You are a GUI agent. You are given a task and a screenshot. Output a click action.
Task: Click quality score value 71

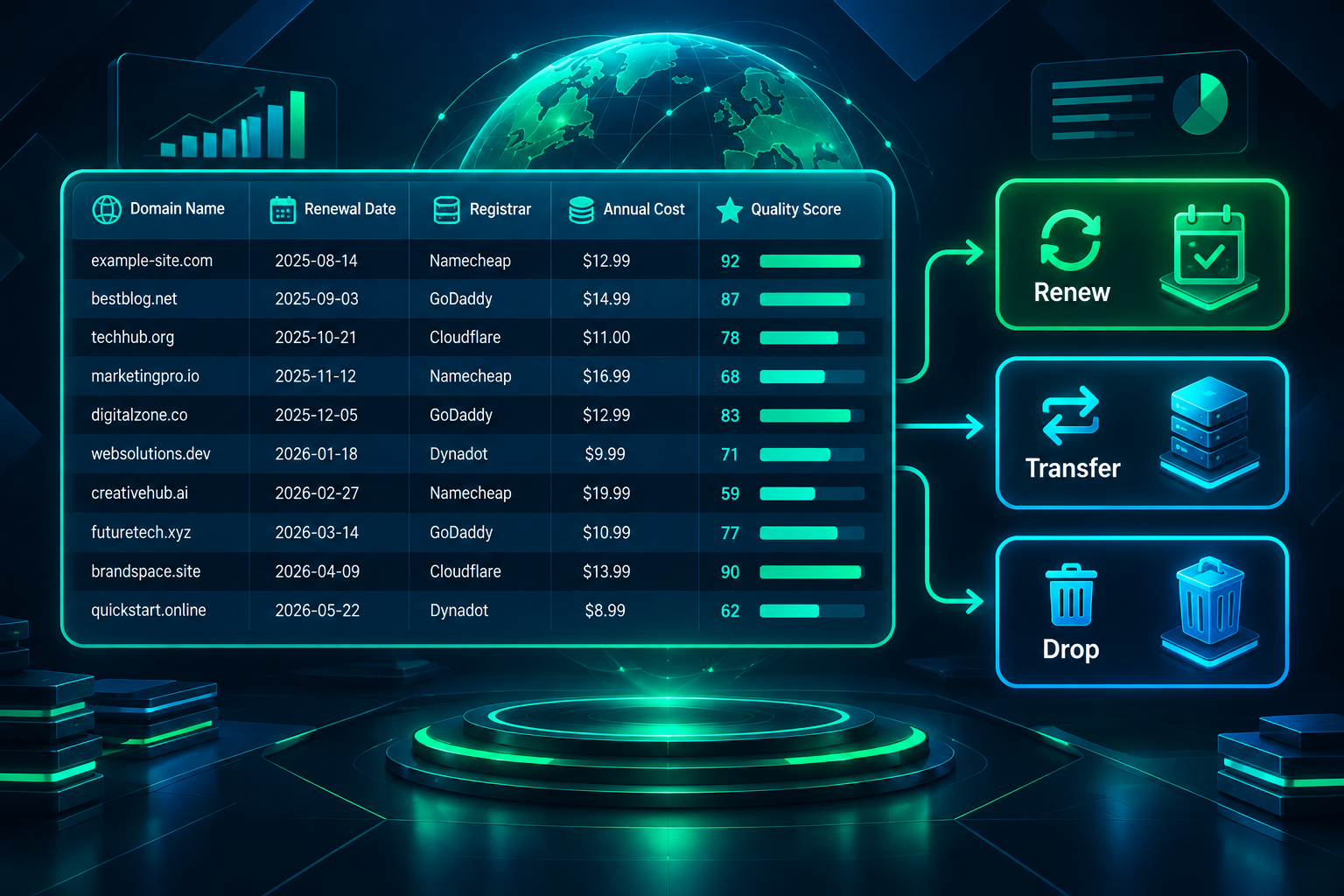tap(730, 455)
